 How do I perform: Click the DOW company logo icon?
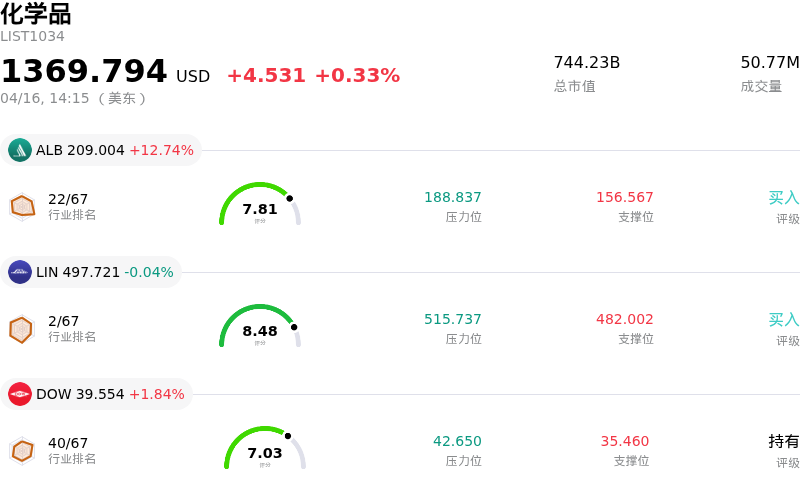(20, 394)
